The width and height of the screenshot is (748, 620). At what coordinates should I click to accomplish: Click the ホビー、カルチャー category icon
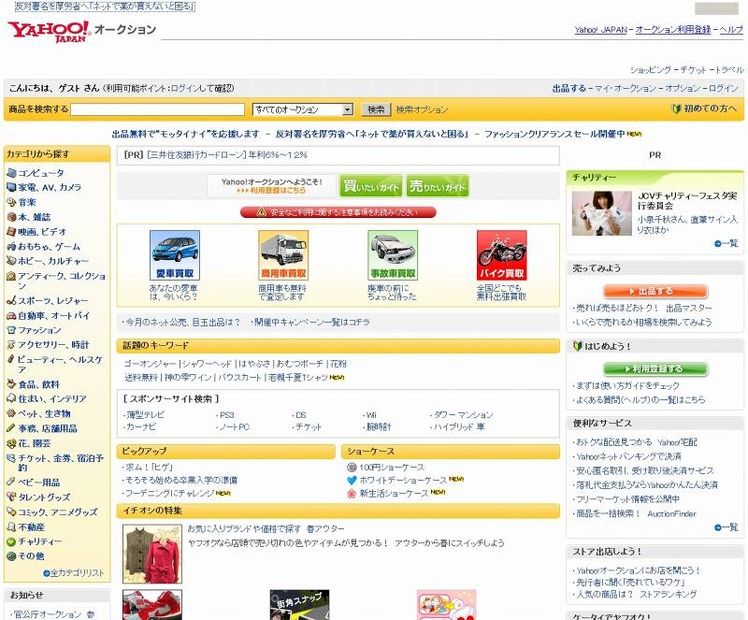click(x=11, y=261)
